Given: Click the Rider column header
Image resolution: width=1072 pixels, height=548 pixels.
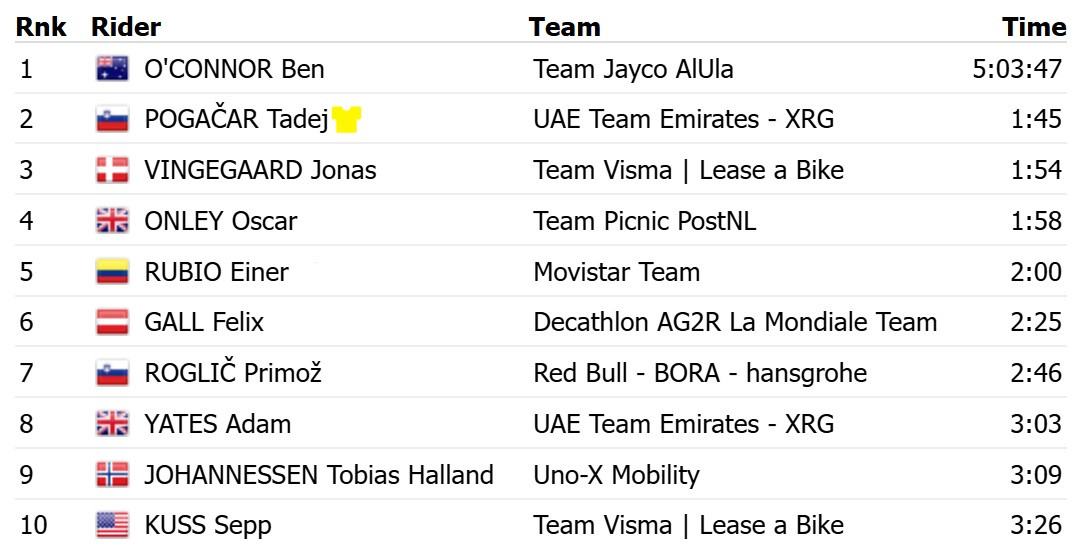Looking at the screenshot, I should [126, 27].
